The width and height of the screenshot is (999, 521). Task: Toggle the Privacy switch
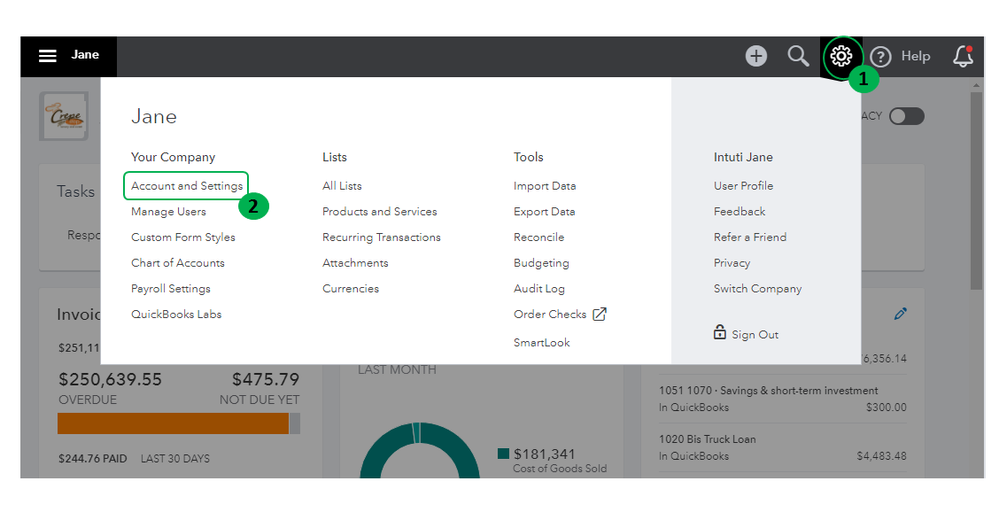click(x=907, y=117)
